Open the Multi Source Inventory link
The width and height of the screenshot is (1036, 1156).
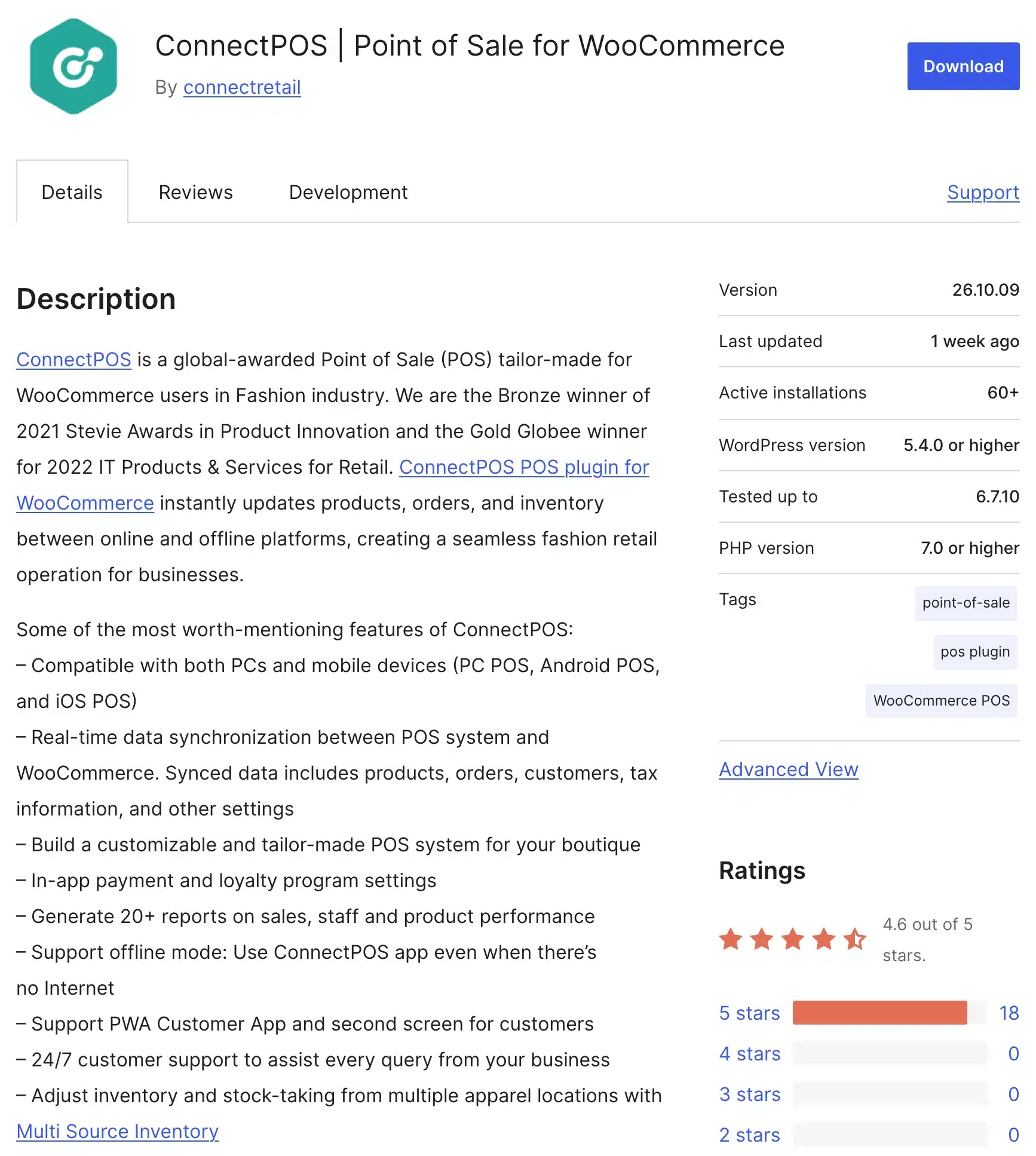pyautogui.click(x=118, y=1131)
